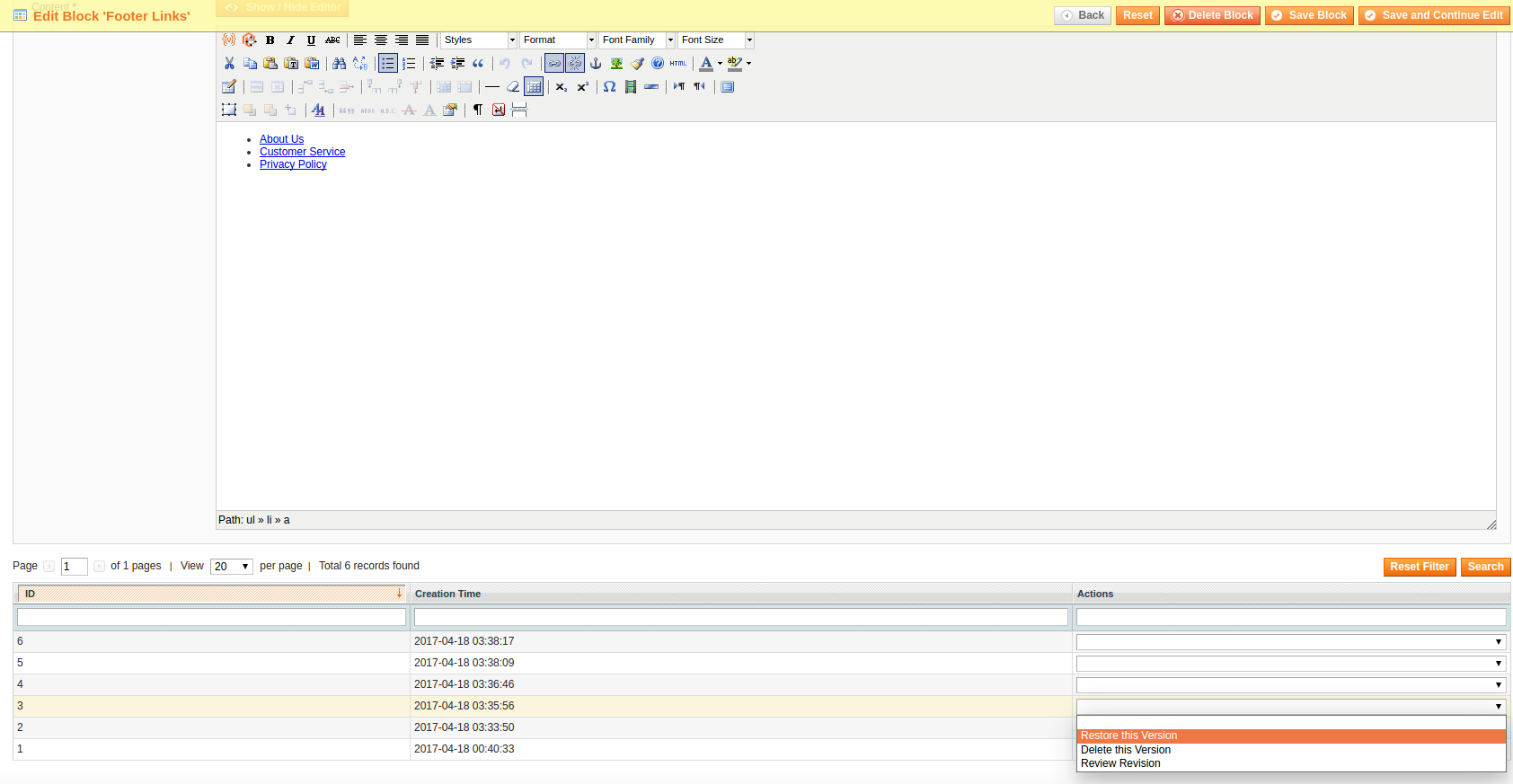Open the Font Family dropdown
This screenshot has width=1513, height=784.
click(x=637, y=40)
